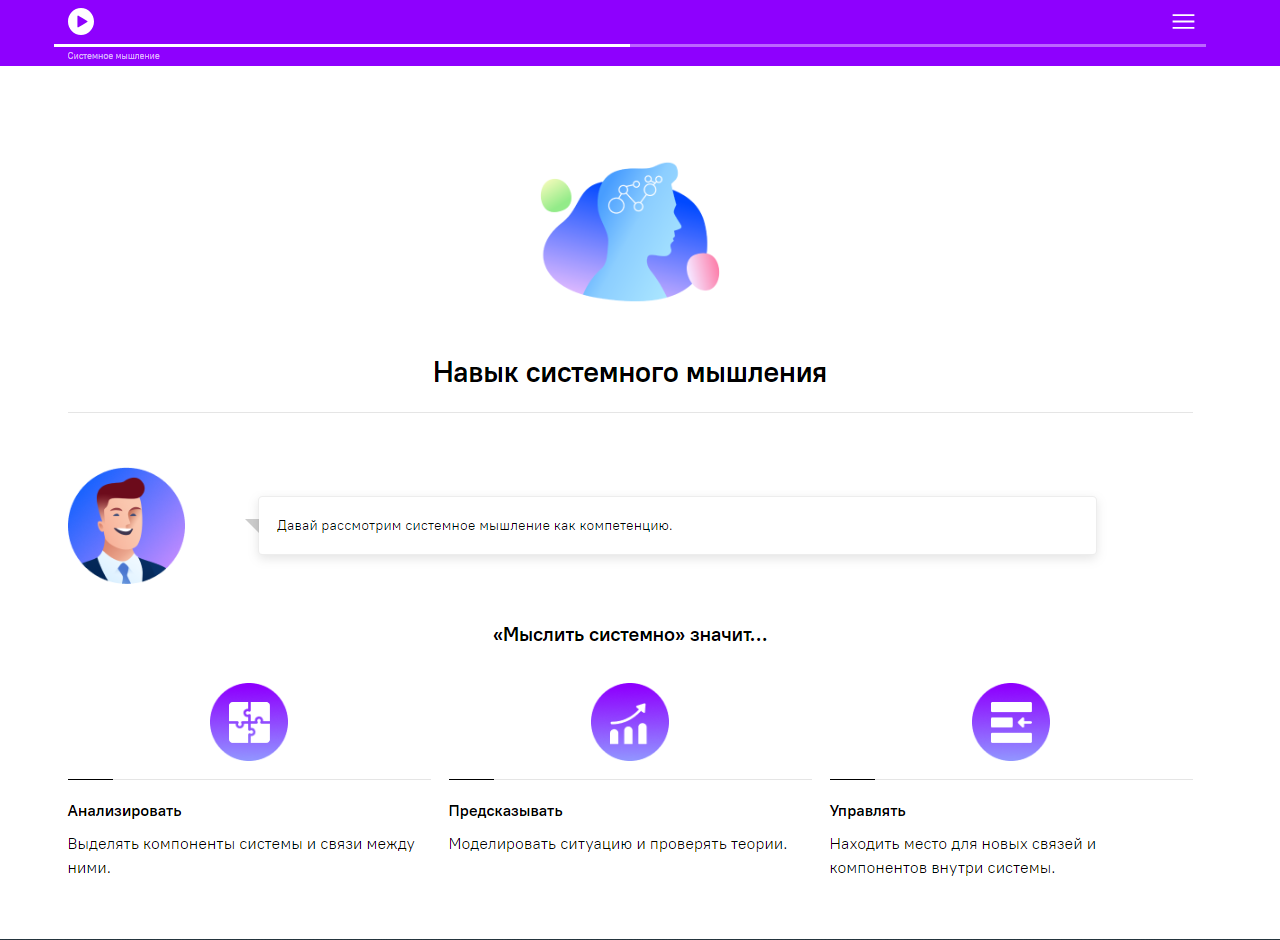Click the speech bubble starting with 'Давай рассмотрим'
This screenshot has width=1280, height=940.
[x=677, y=526]
